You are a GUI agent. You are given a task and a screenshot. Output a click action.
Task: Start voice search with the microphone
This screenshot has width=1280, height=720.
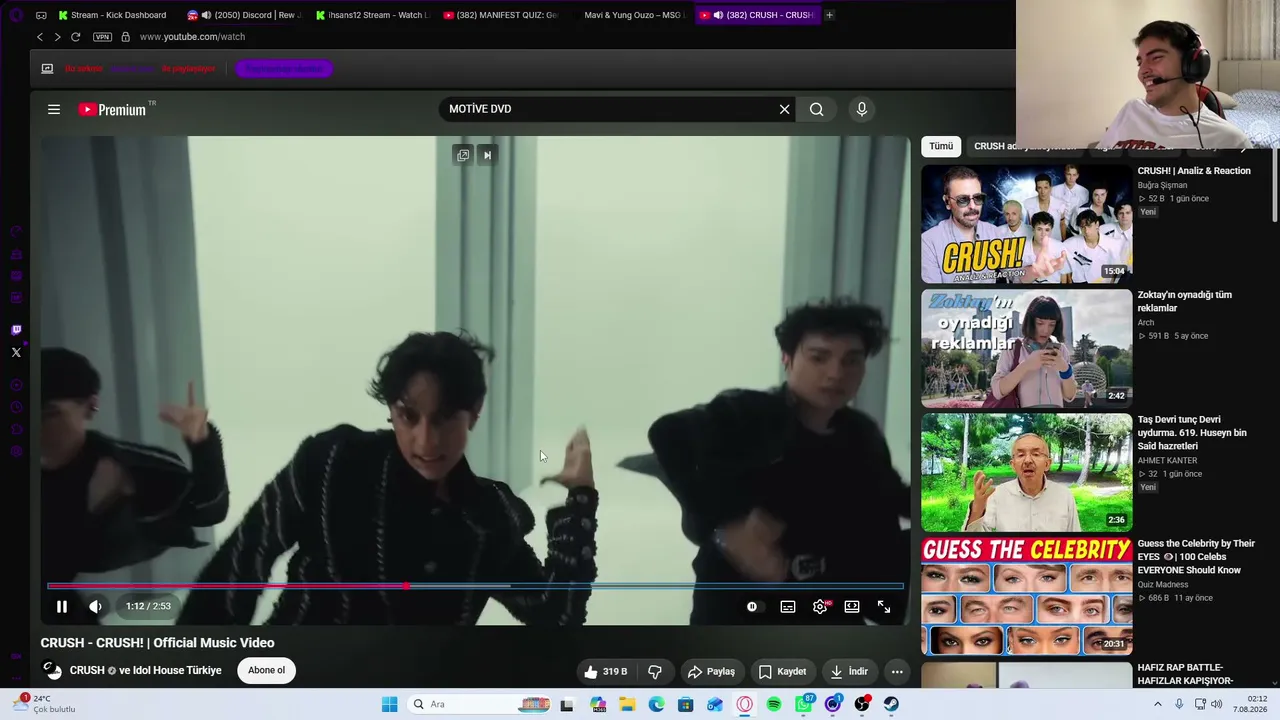[x=862, y=109]
